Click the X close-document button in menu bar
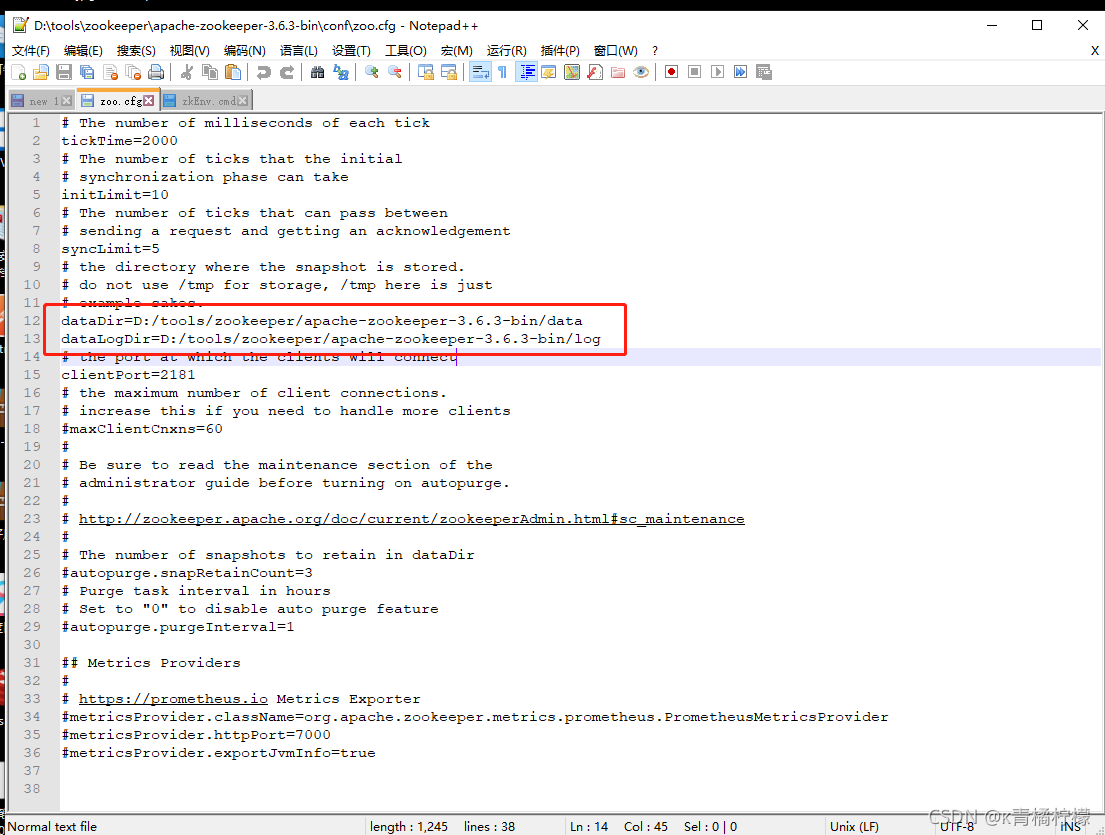Image resolution: width=1105 pixels, height=835 pixels. click(1094, 51)
